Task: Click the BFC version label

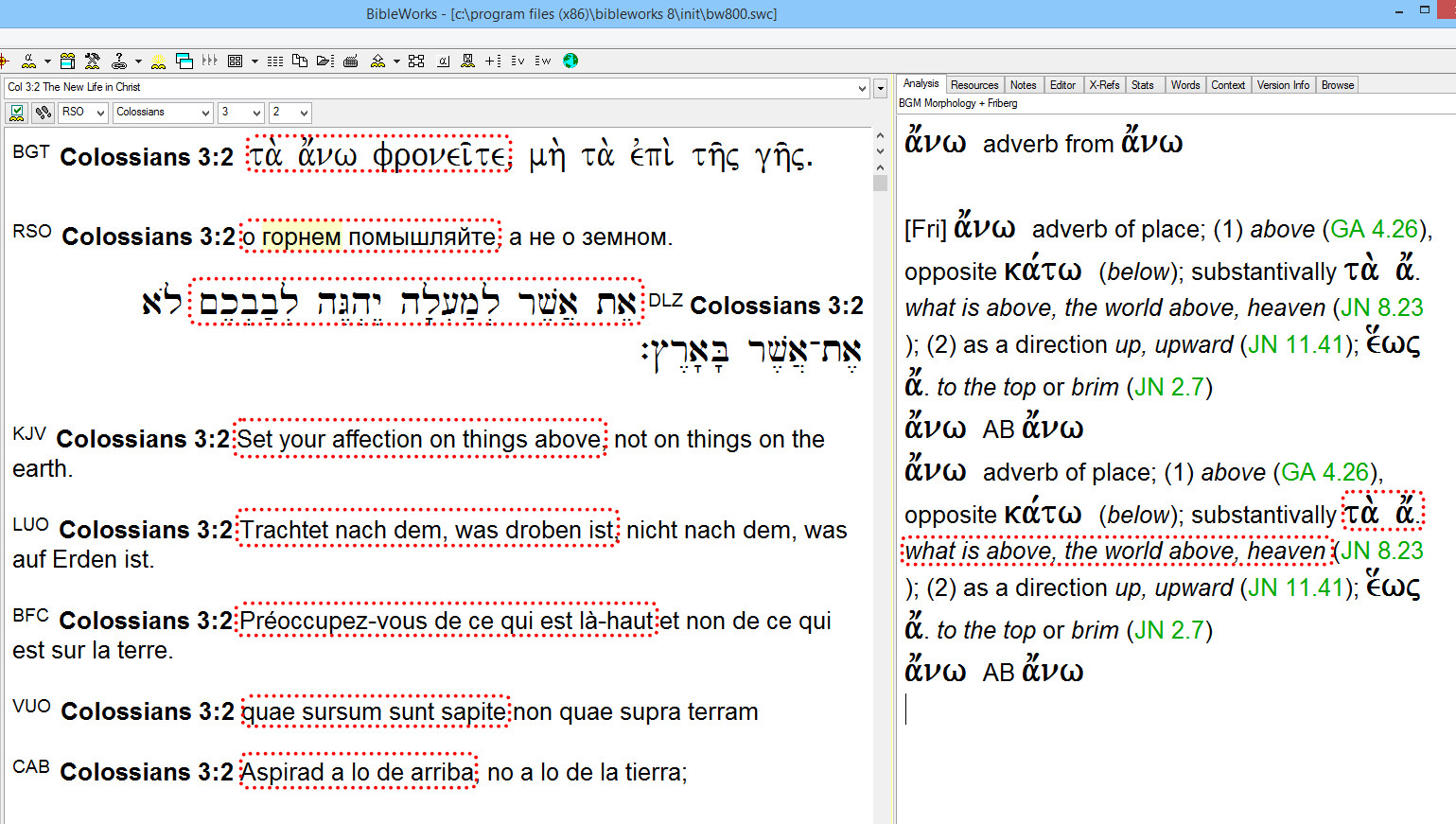Action: point(30,615)
